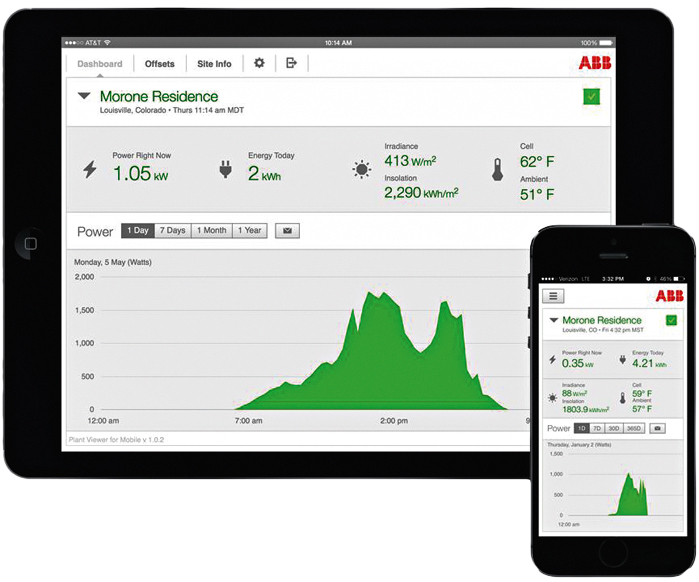Click the plug Energy Today icon on tablet

225,170
